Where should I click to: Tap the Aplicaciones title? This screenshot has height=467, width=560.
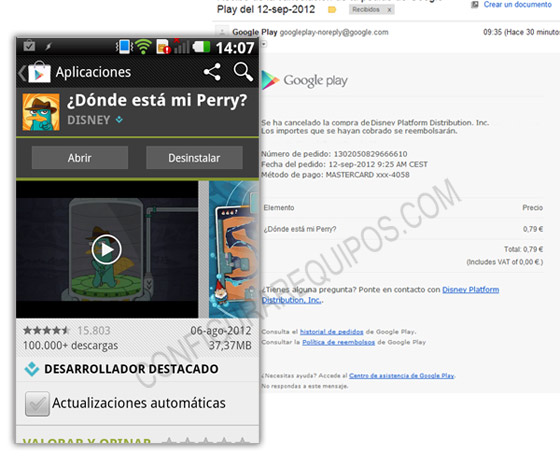coord(93,72)
